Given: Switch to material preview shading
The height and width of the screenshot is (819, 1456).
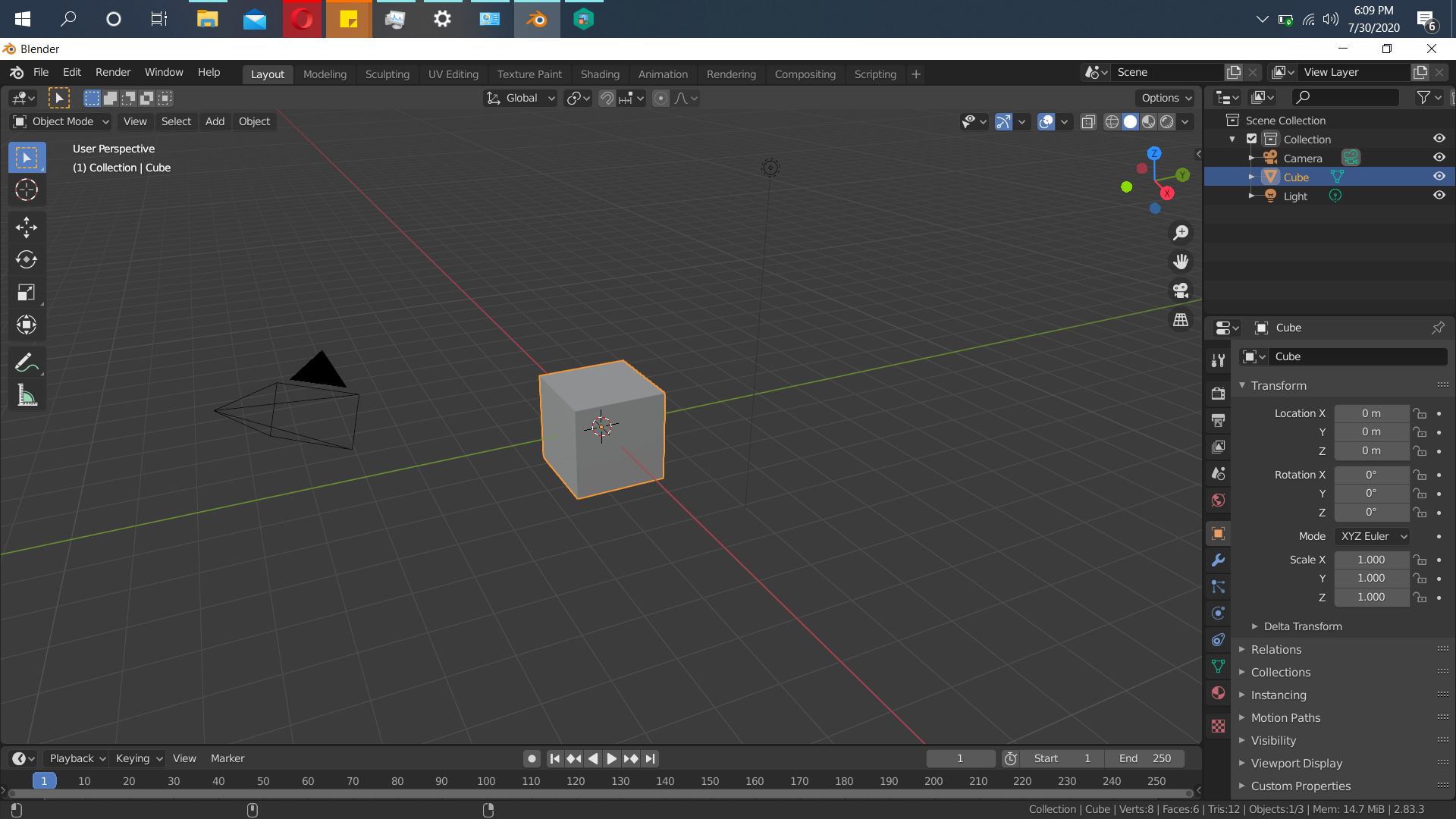Looking at the screenshot, I should click(1149, 121).
